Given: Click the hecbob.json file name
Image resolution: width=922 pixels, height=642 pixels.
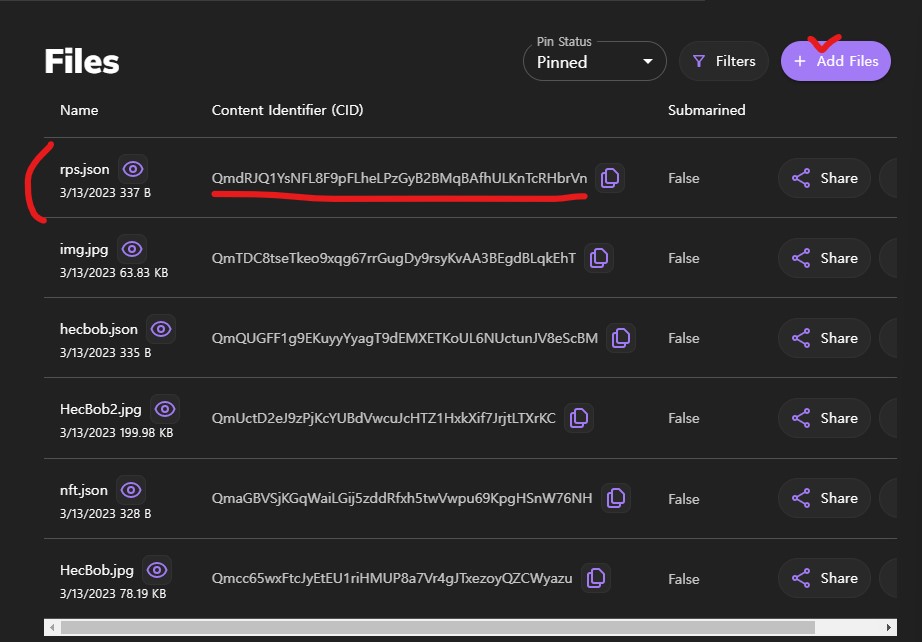Looking at the screenshot, I should (x=99, y=329).
